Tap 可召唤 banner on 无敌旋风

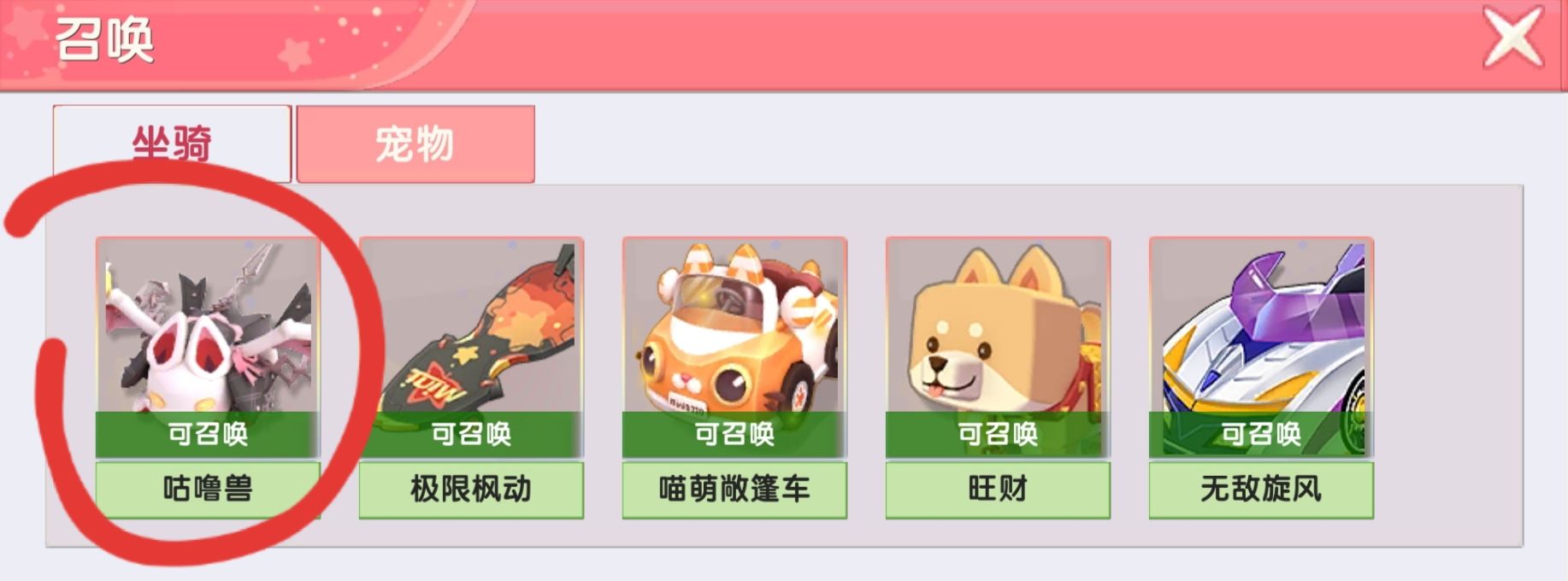tap(1261, 434)
